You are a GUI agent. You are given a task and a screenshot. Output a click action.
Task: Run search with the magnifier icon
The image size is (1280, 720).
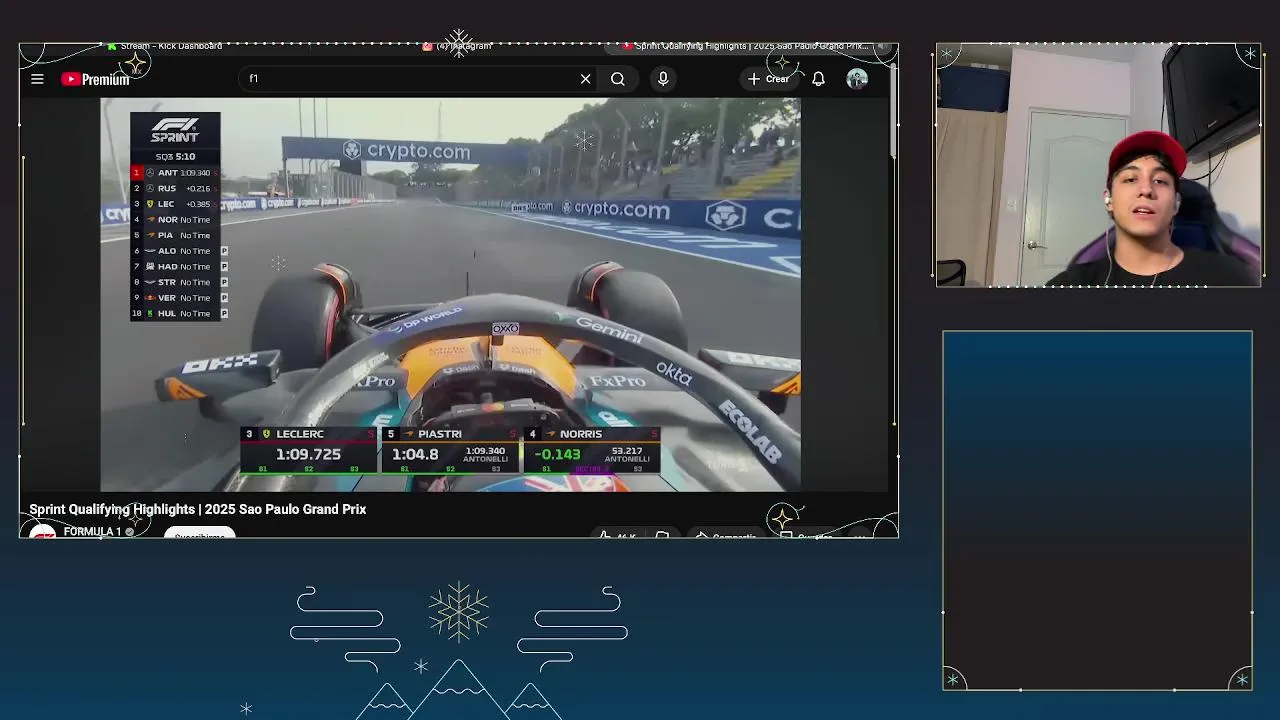point(618,79)
